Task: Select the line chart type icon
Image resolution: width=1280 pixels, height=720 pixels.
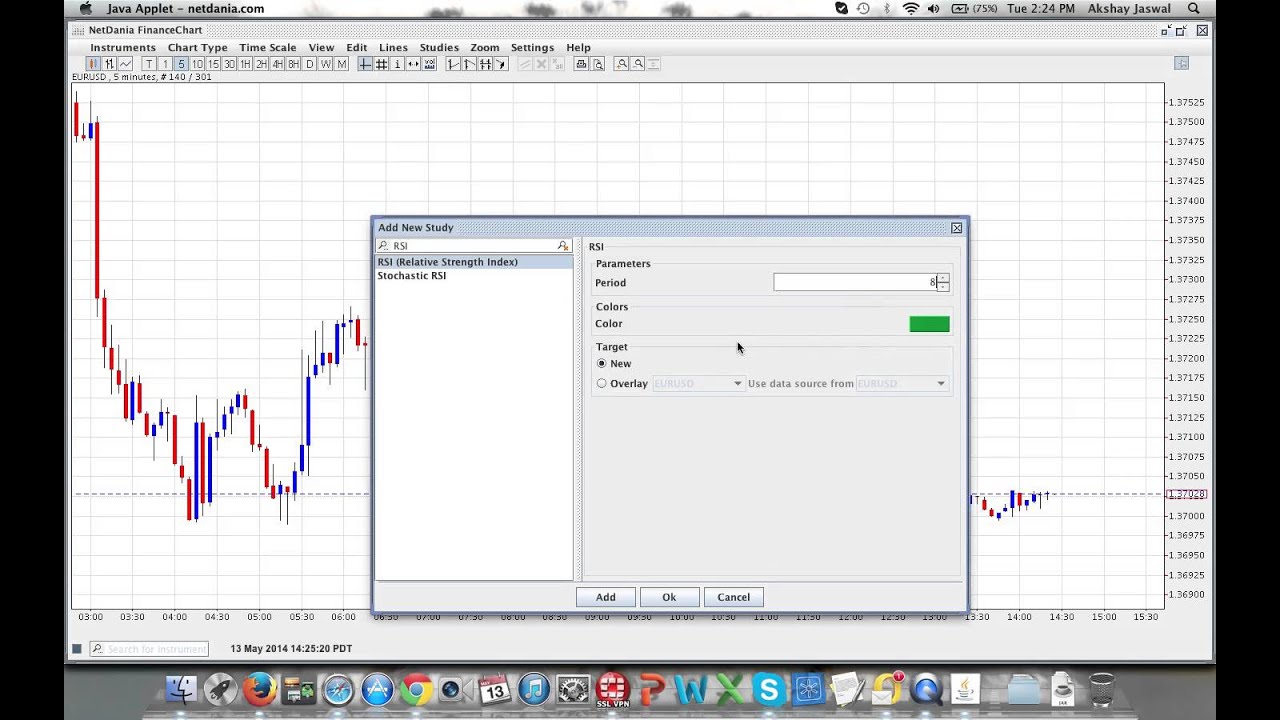Action: point(126,64)
